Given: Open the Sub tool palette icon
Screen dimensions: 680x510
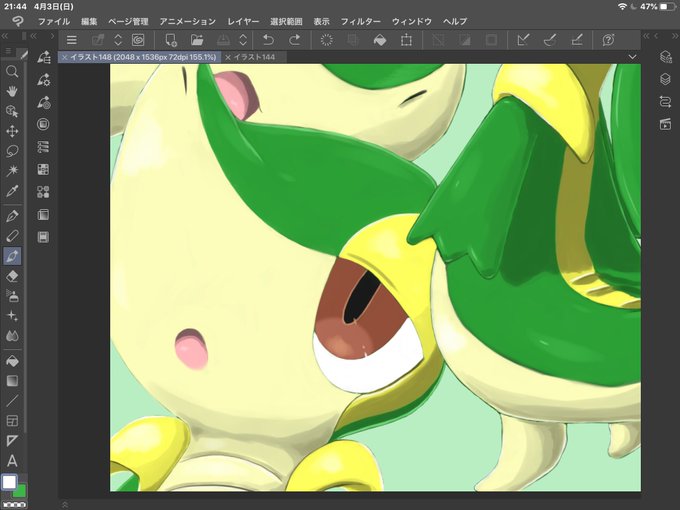Looking at the screenshot, I should [x=43, y=57].
